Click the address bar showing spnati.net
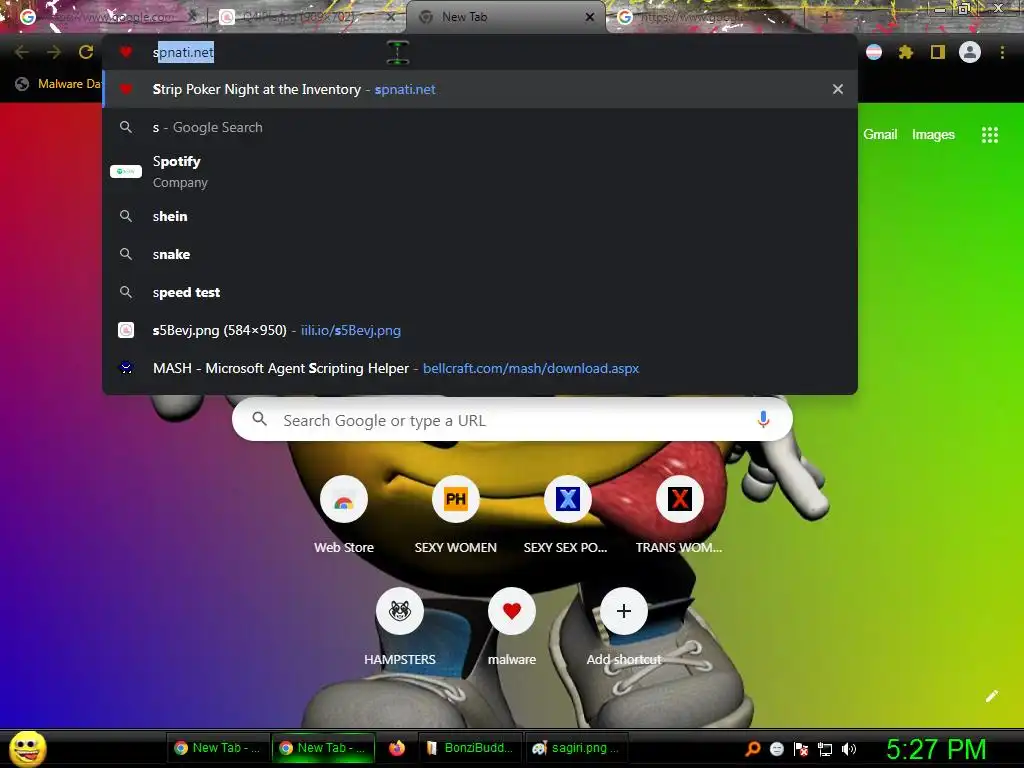1024x768 pixels. click(x=480, y=52)
